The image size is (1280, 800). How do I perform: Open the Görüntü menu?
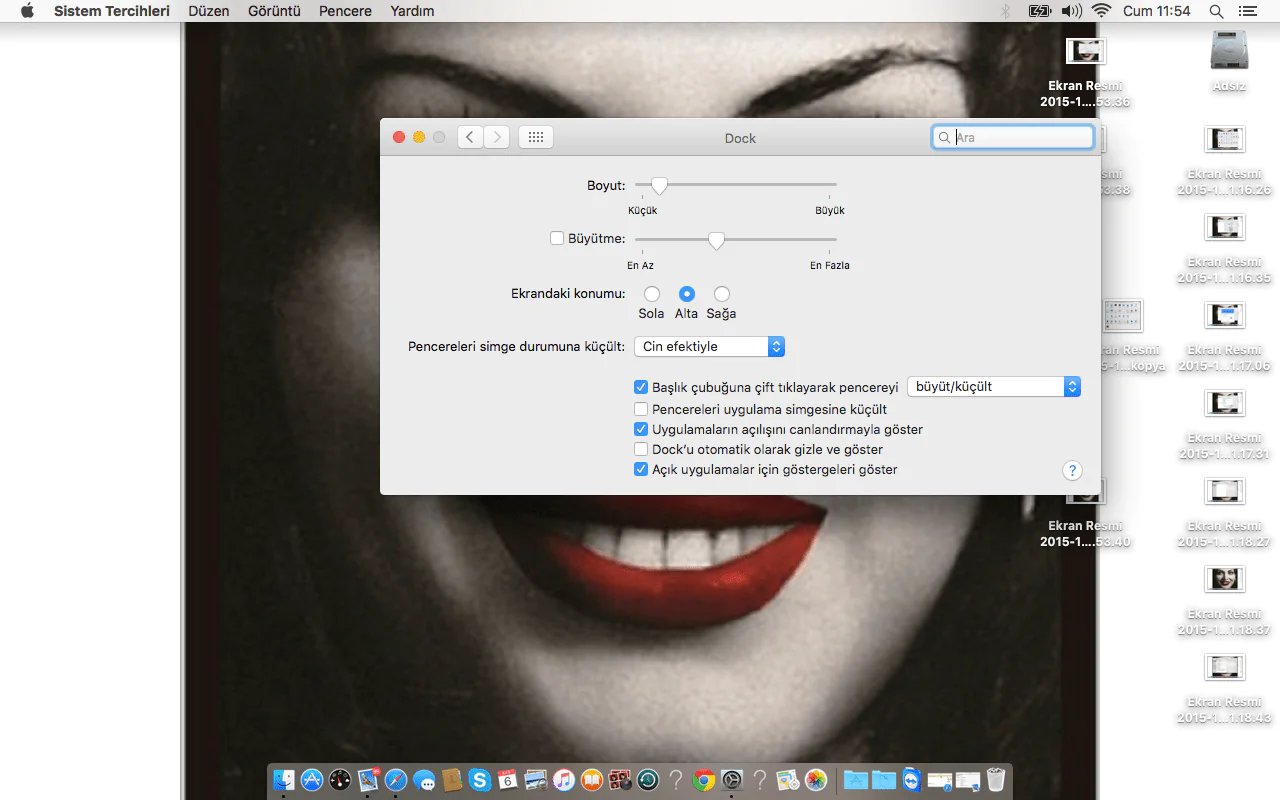[x=274, y=11]
